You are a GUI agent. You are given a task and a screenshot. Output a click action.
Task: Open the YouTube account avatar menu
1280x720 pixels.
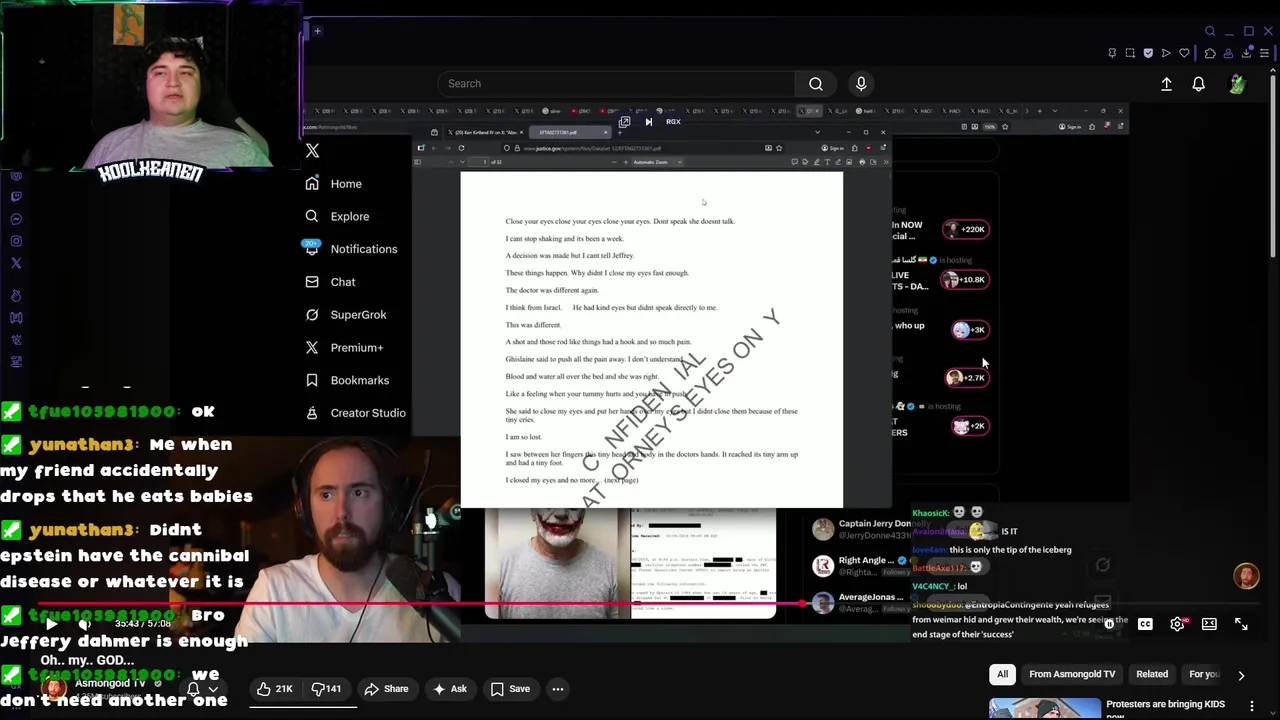[x=1238, y=85]
